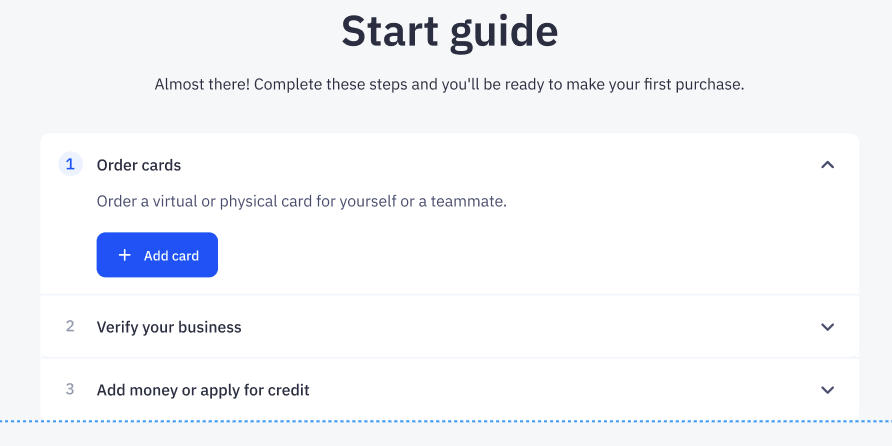Click the word guide in the heading

(x=504, y=30)
